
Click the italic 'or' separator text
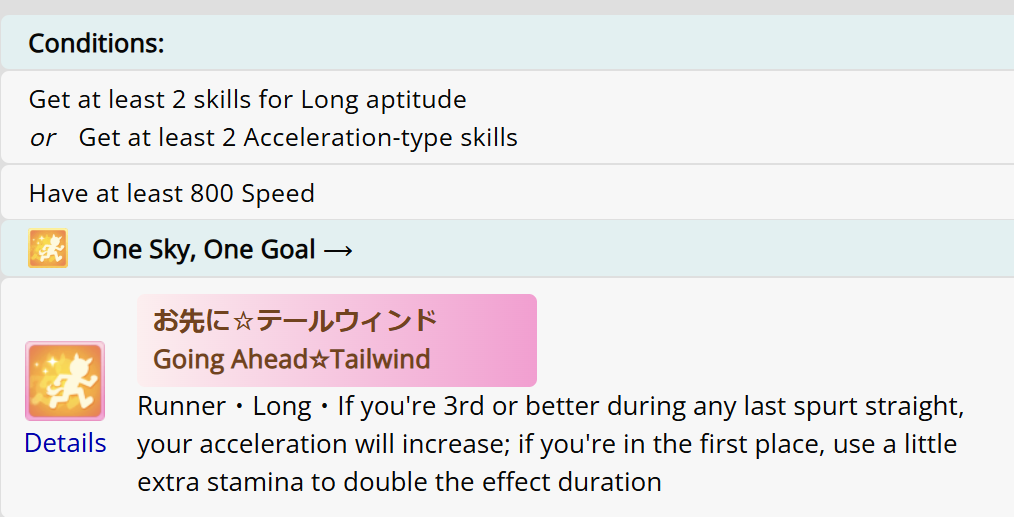coord(42,138)
